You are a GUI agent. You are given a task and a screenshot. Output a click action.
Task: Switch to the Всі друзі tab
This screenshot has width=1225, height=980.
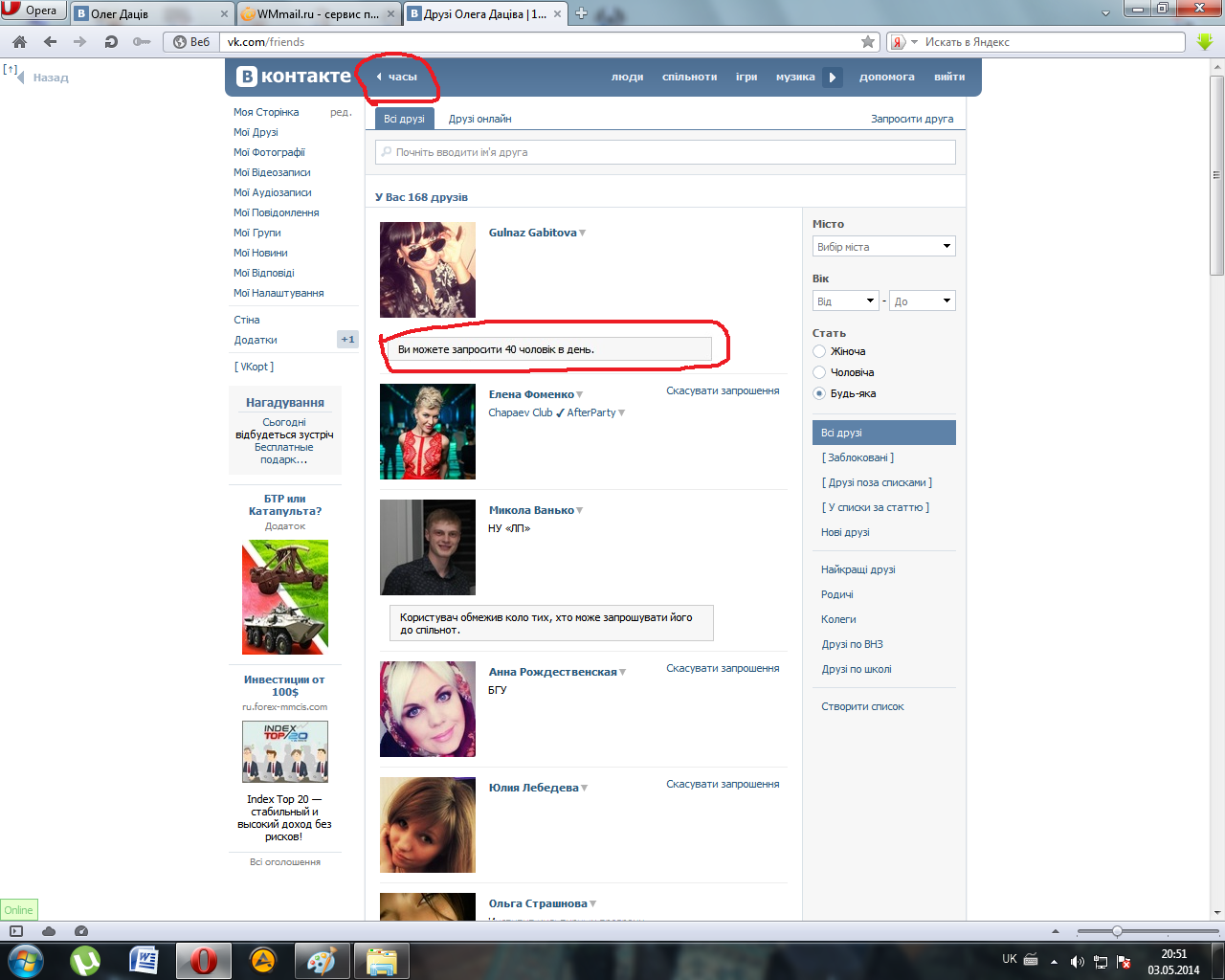pyautogui.click(x=404, y=119)
